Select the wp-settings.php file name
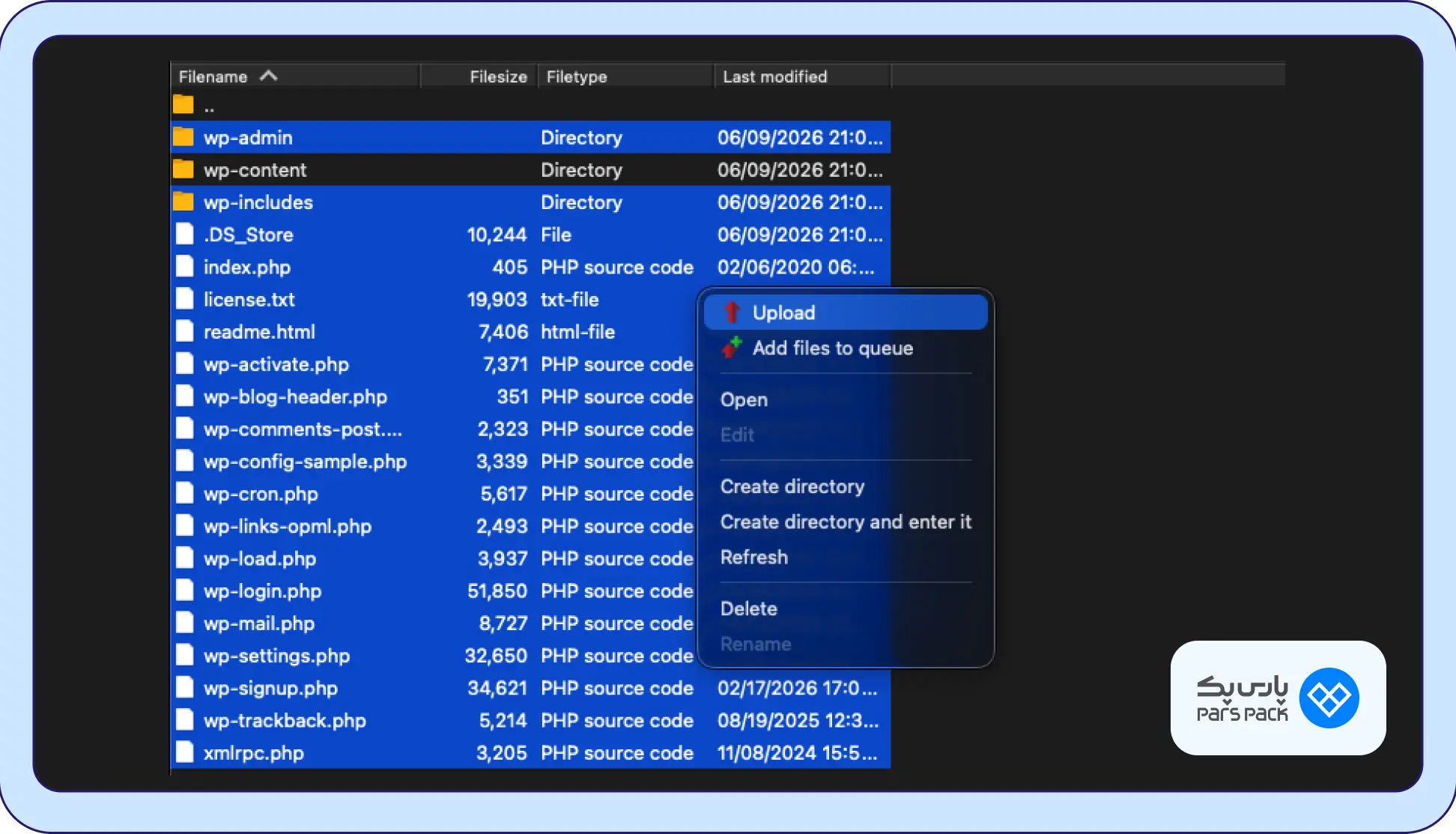Viewport: 1456px width, 834px height. tap(276, 656)
